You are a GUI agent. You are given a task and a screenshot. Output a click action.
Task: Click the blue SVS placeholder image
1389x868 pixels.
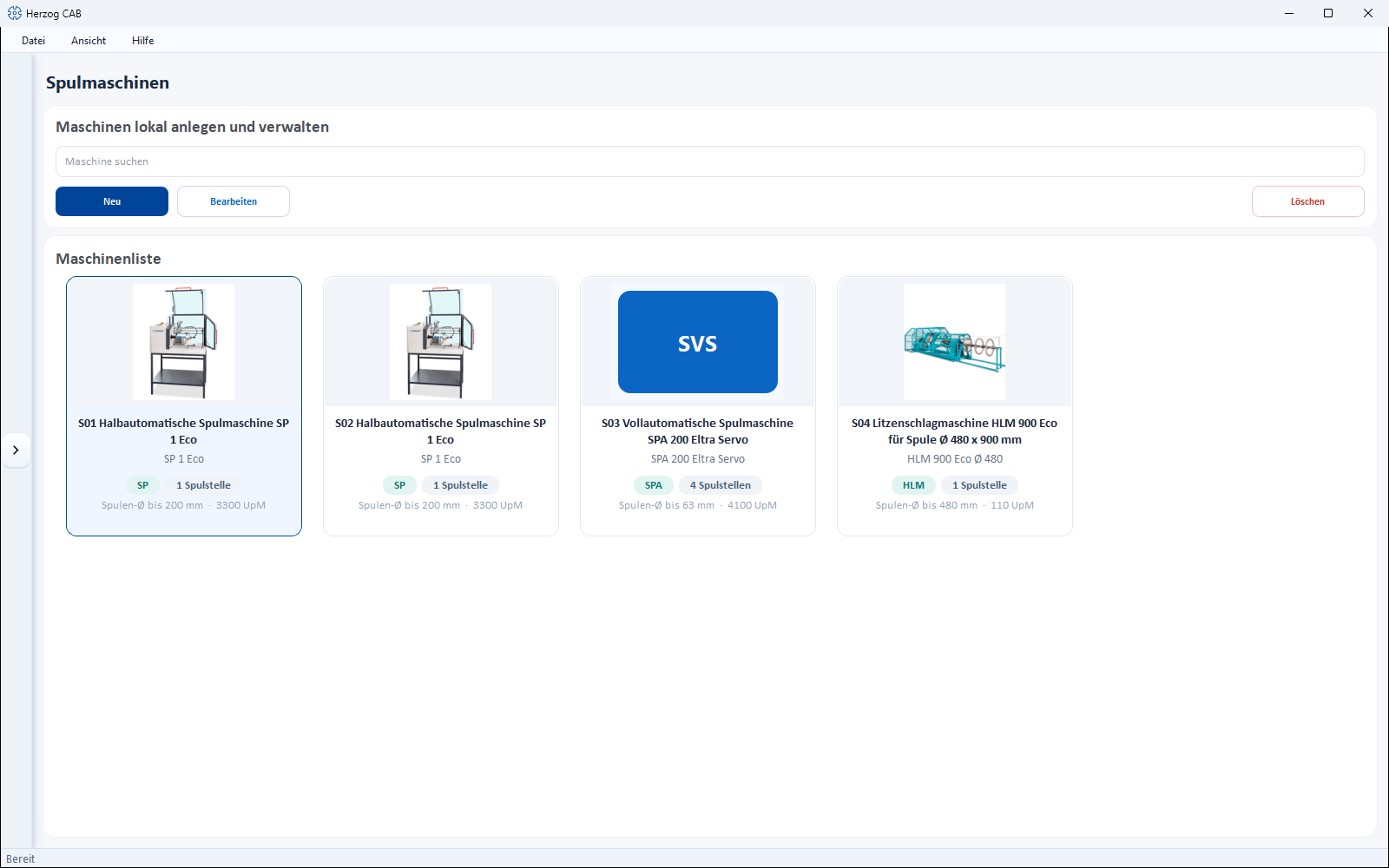(x=698, y=342)
